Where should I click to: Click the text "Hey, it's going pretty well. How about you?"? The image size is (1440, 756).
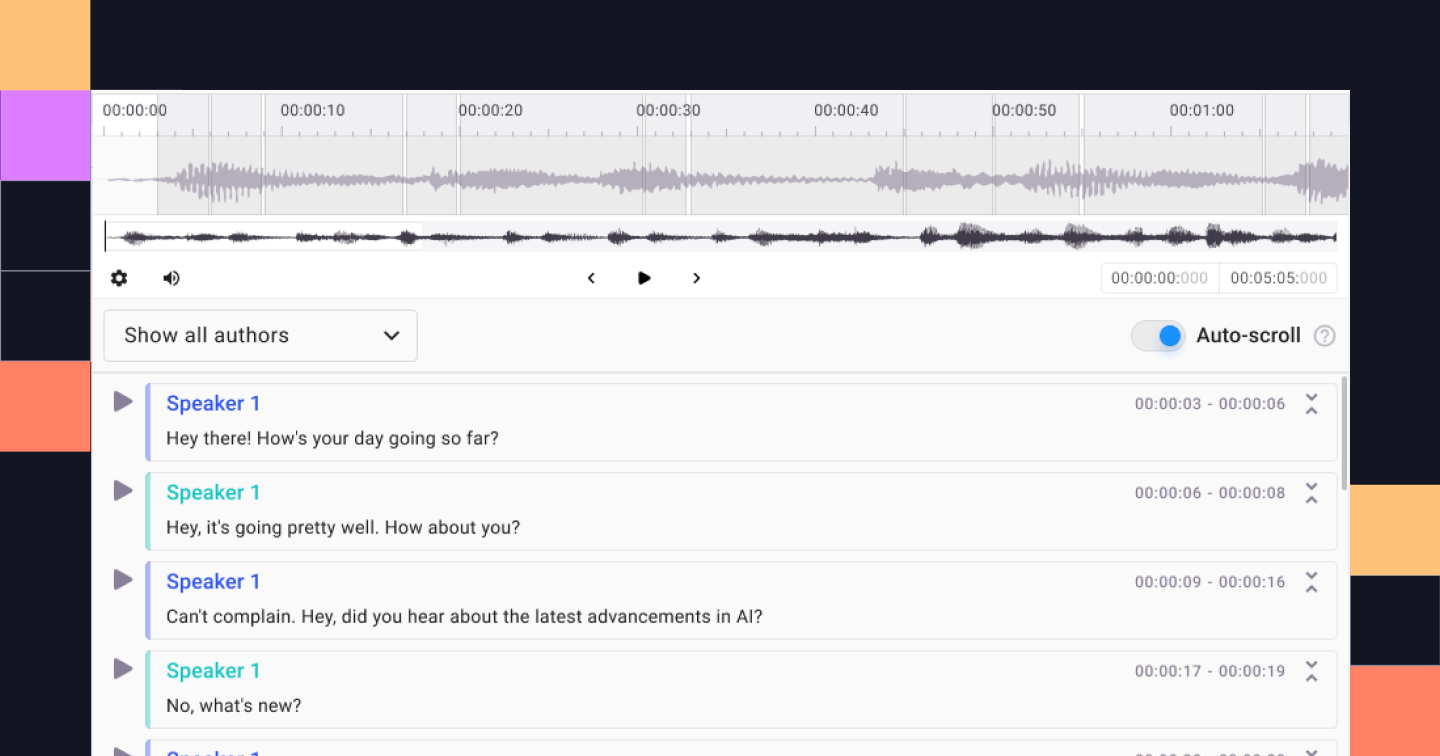pos(343,527)
